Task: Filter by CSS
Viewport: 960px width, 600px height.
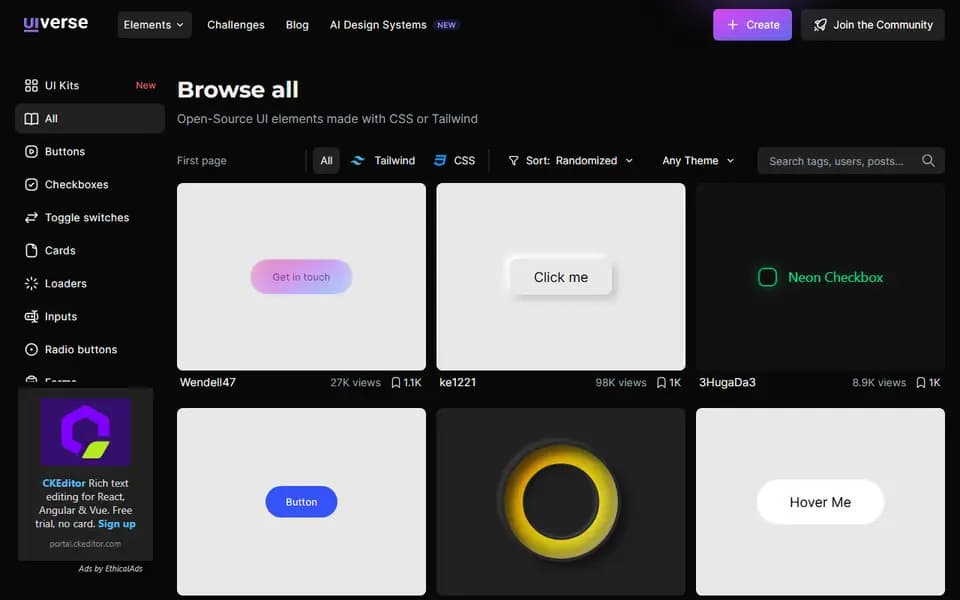Action: click(455, 161)
